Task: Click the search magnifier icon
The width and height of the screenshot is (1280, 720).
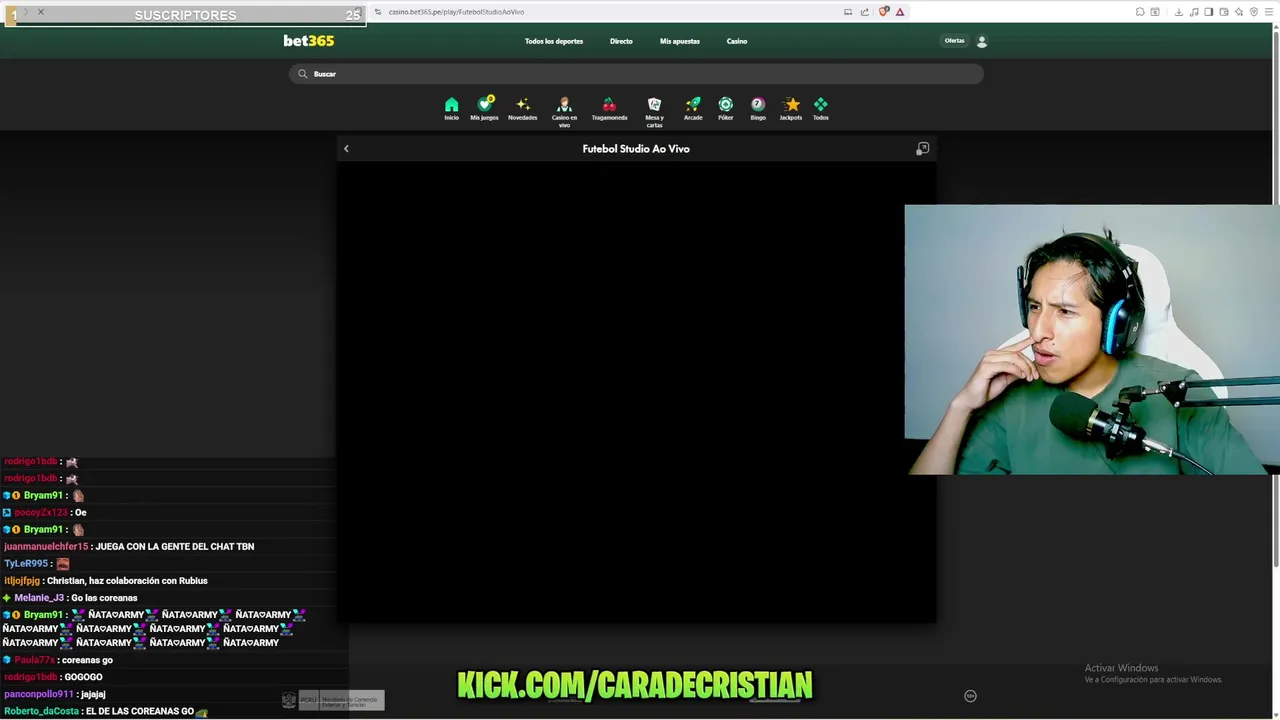Action: pos(303,74)
